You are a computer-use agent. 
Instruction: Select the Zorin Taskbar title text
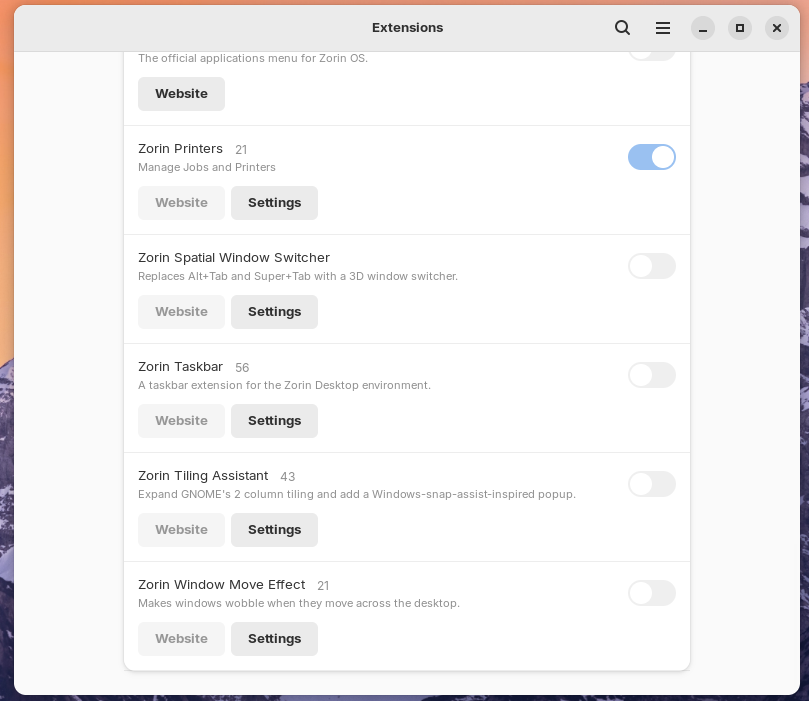point(180,367)
